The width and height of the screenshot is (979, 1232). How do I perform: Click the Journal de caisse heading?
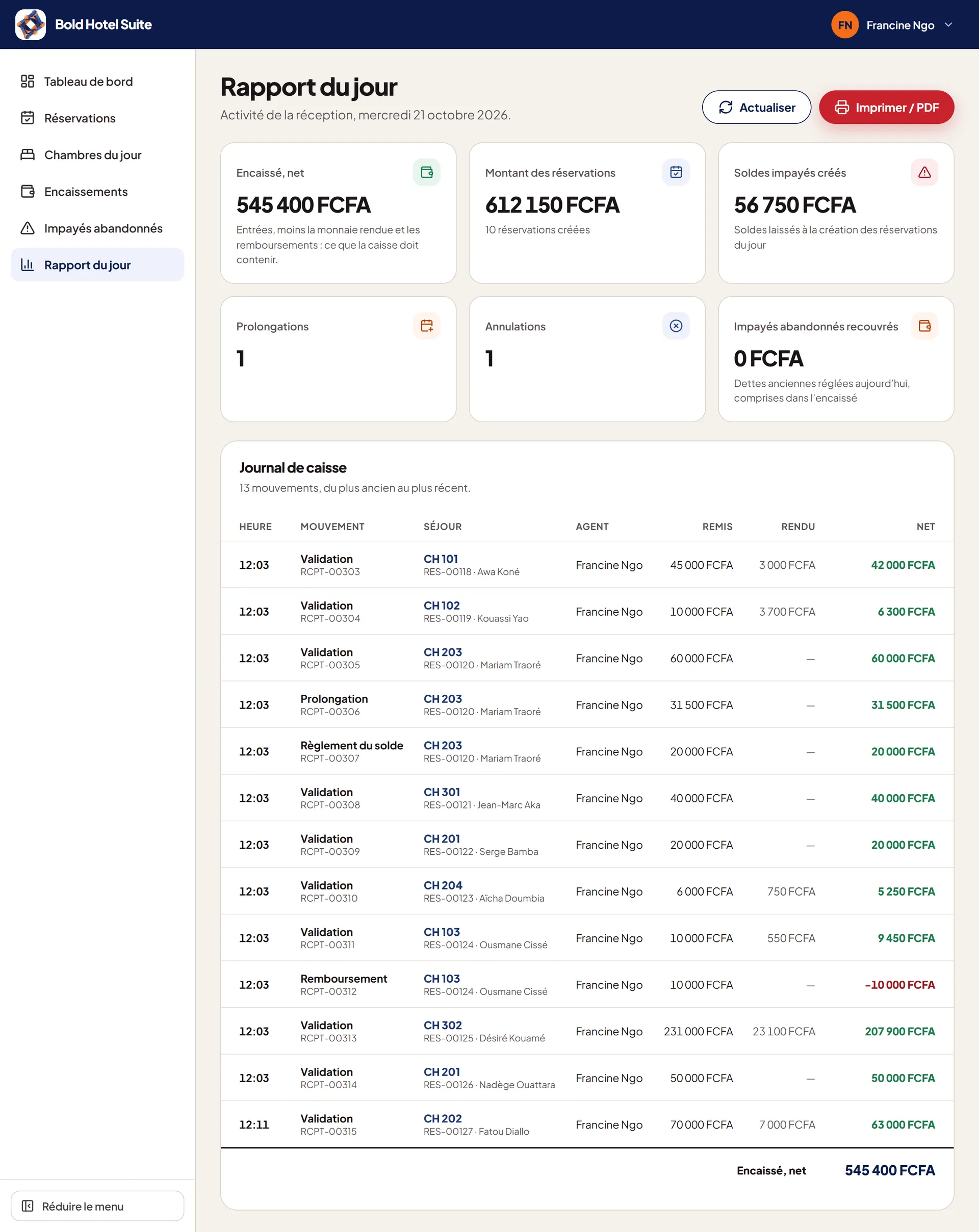pos(293,468)
